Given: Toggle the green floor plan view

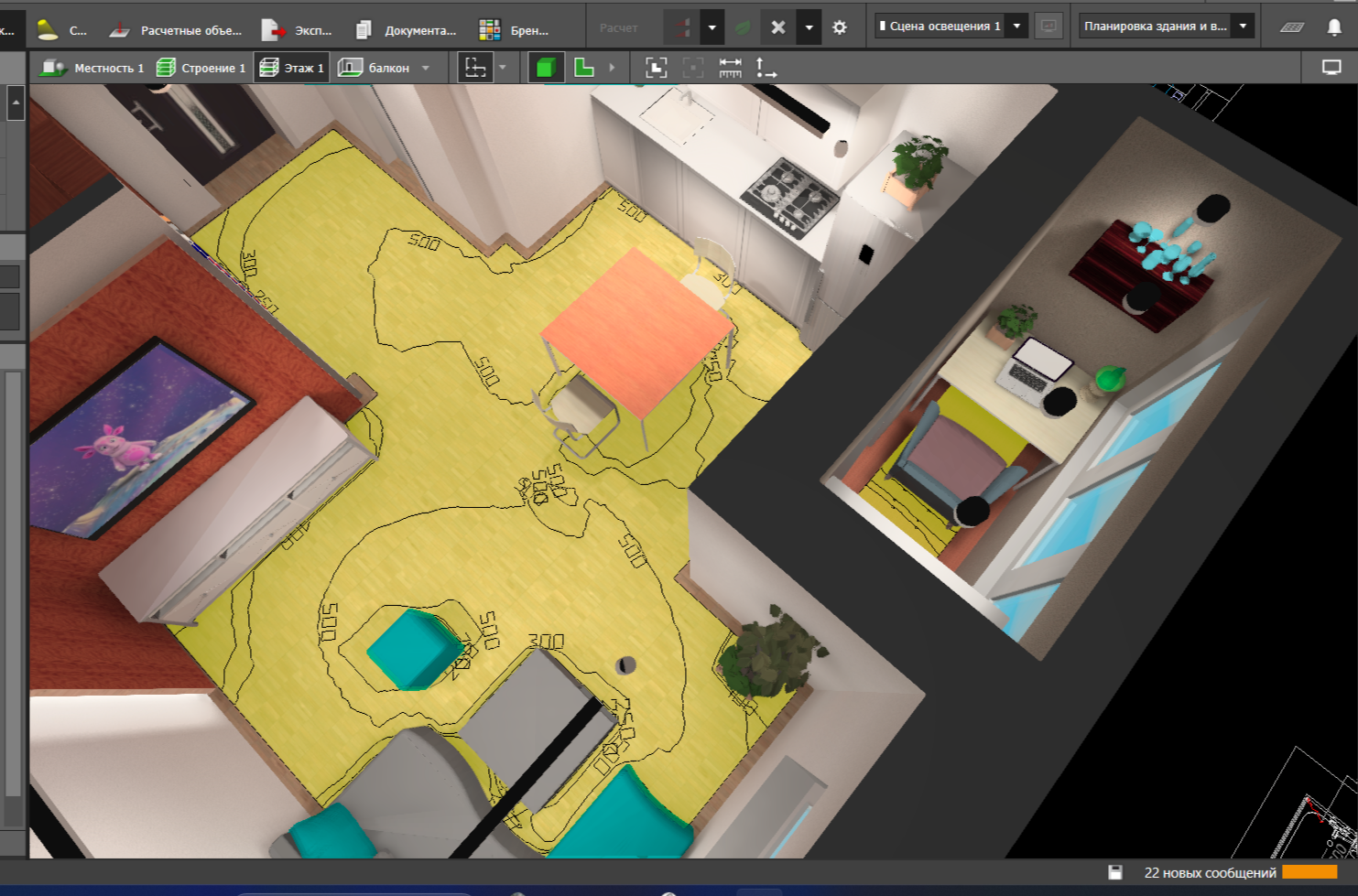Looking at the screenshot, I should [x=584, y=68].
